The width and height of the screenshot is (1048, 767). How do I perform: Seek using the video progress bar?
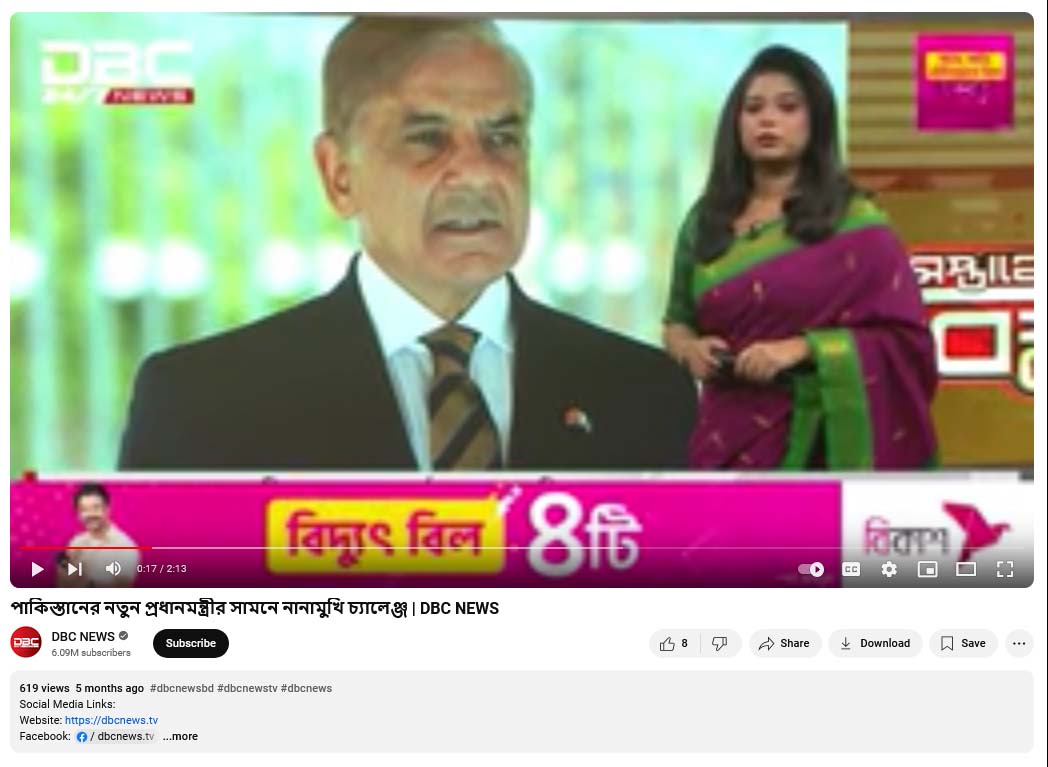pyautogui.click(x=522, y=548)
